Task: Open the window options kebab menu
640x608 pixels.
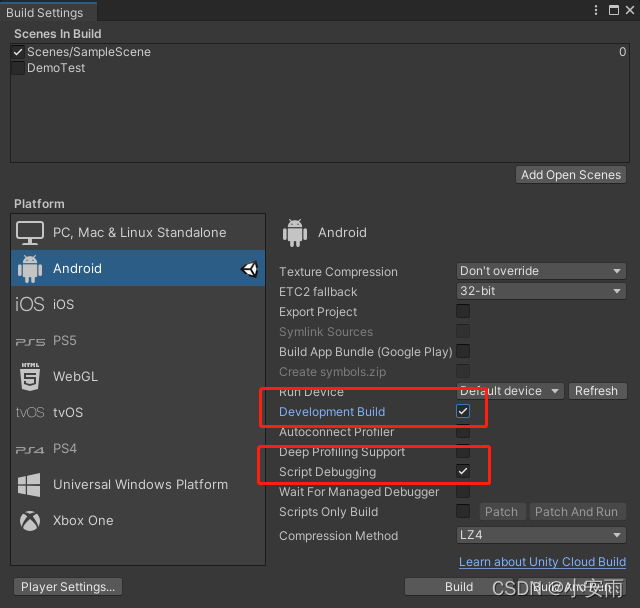Action: pos(596,10)
